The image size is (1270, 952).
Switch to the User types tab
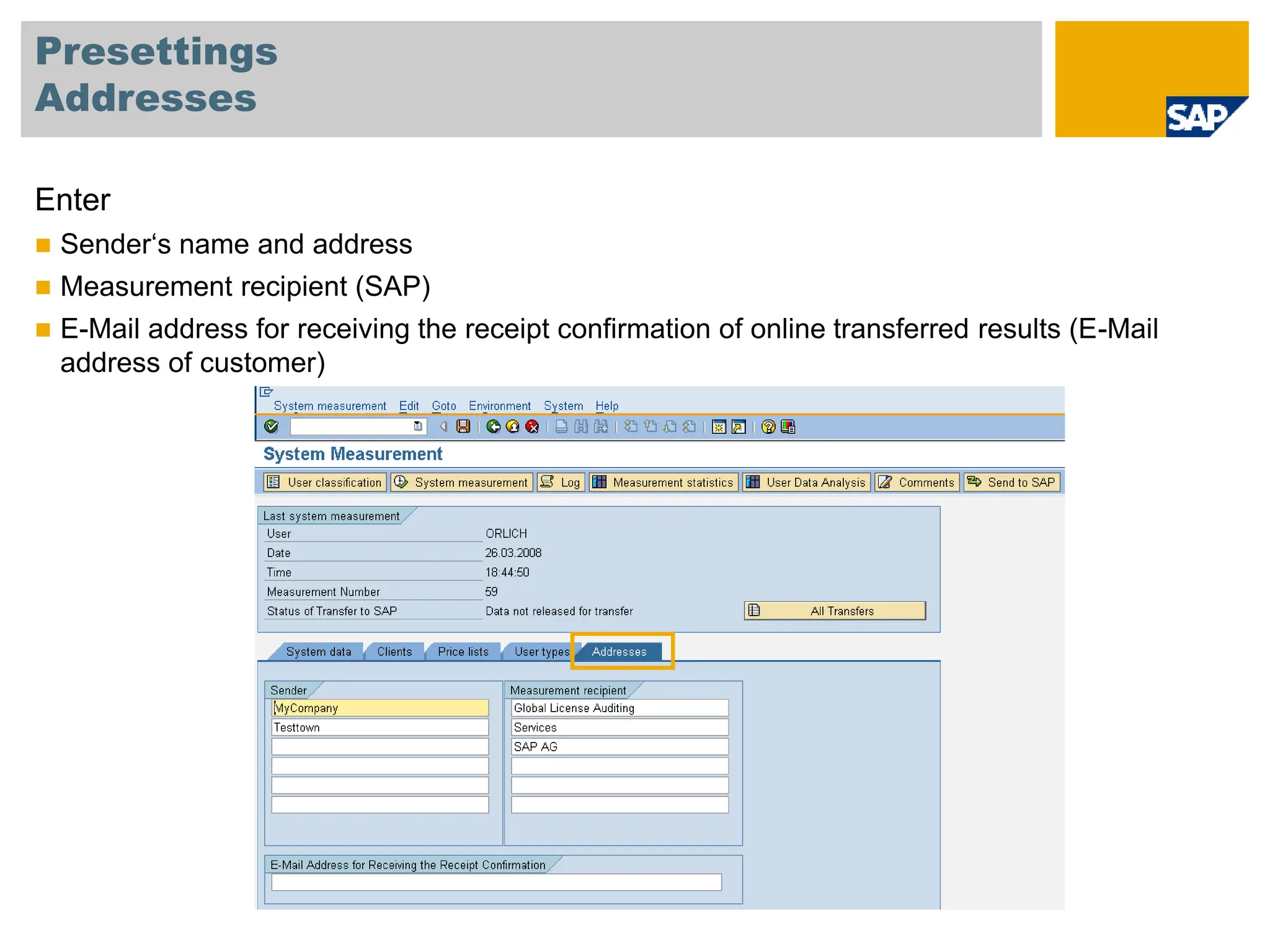coord(541,651)
